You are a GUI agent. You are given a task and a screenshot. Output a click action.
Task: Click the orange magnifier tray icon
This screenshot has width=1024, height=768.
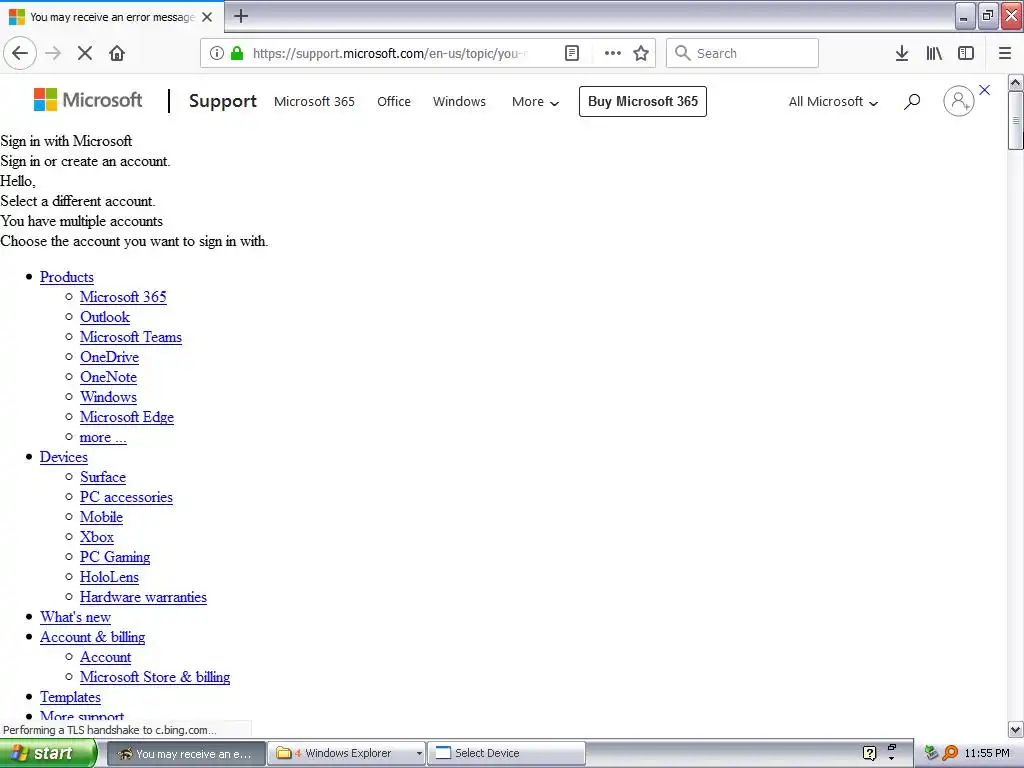pos(950,753)
